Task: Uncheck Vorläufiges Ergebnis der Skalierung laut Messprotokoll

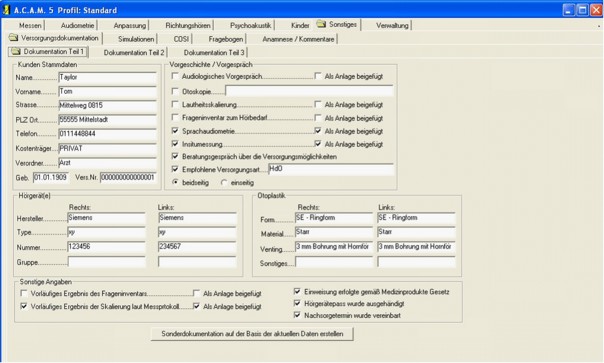Action: (24, 306)
